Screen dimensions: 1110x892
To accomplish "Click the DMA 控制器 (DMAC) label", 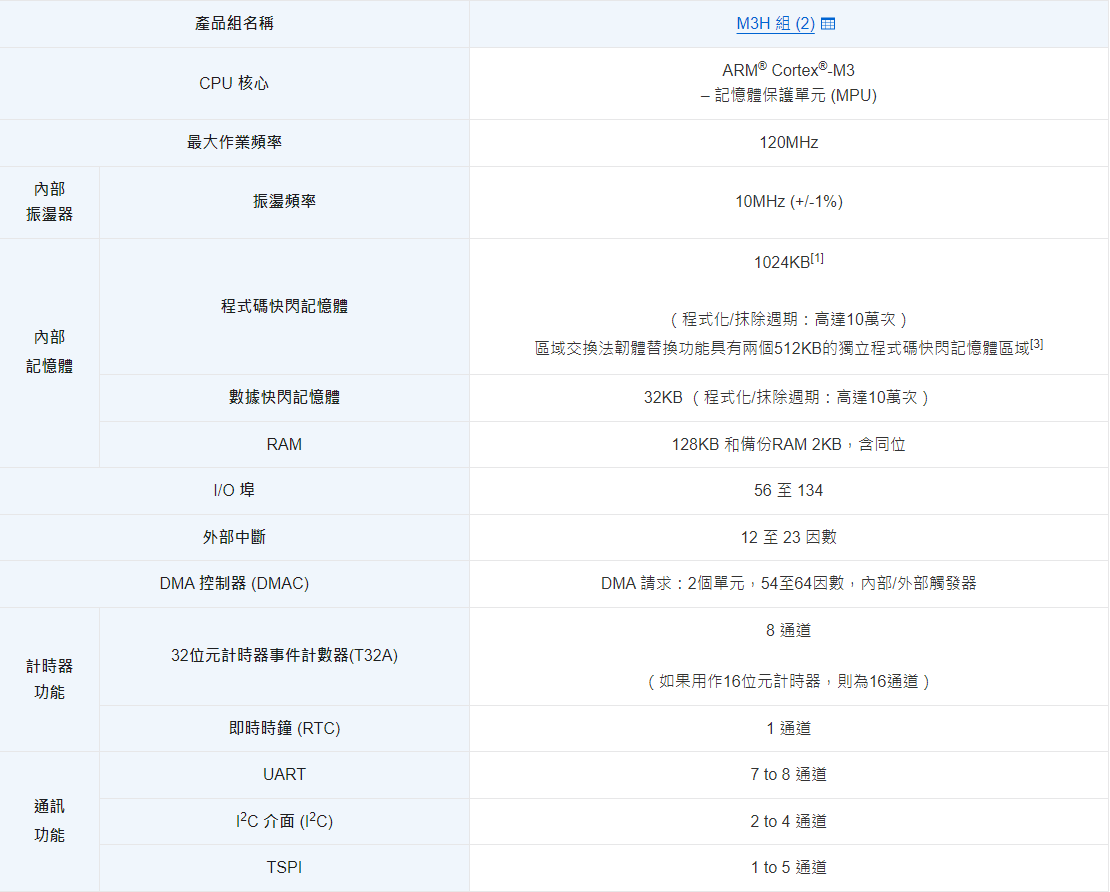I will point(234,584).
